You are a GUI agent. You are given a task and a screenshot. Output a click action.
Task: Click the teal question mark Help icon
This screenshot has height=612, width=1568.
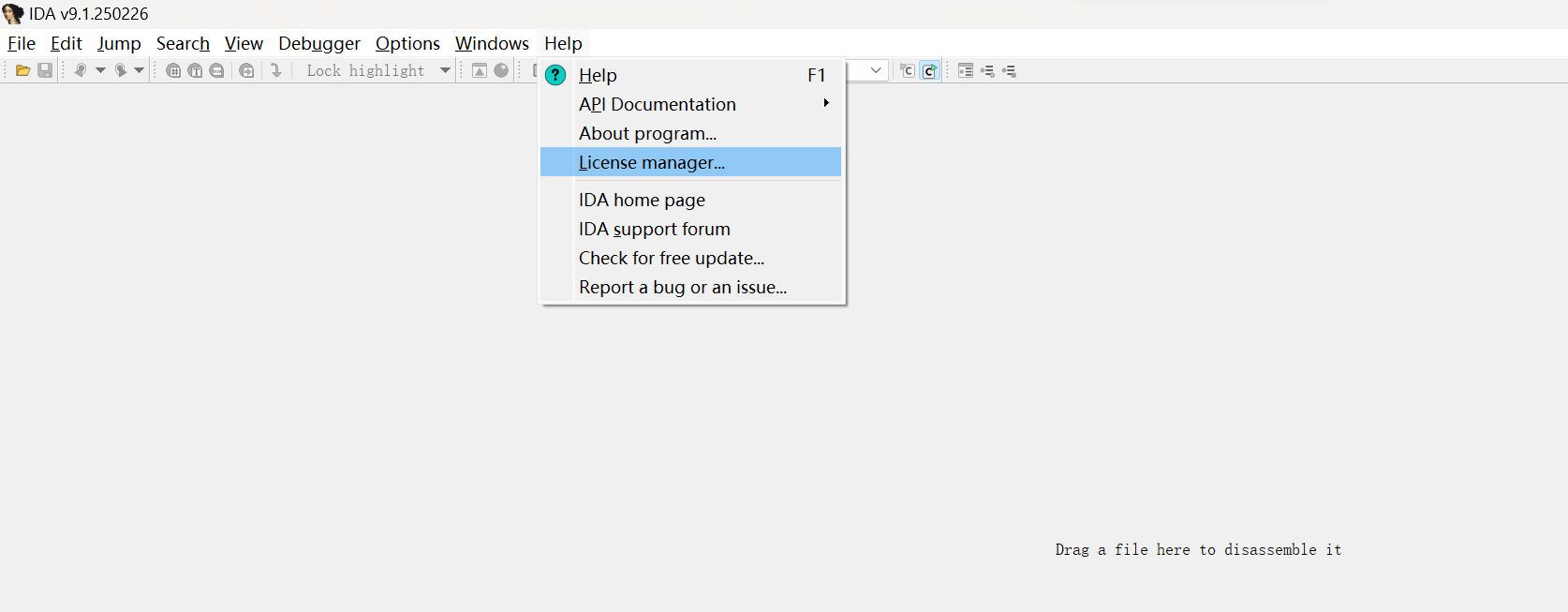click(555, 75)
